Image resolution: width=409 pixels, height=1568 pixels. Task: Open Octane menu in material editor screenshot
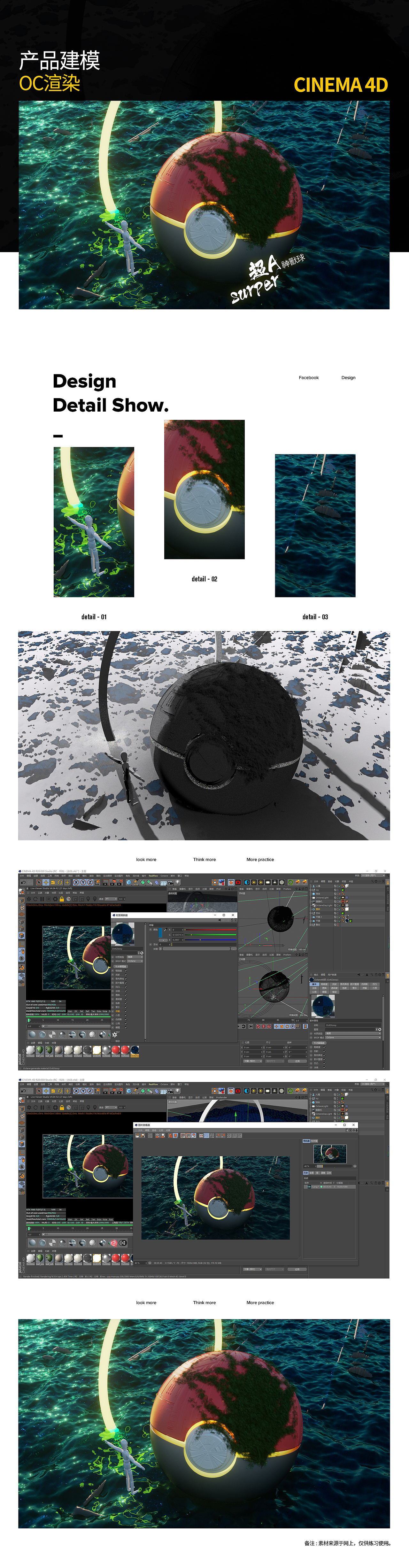coord(164,875)
